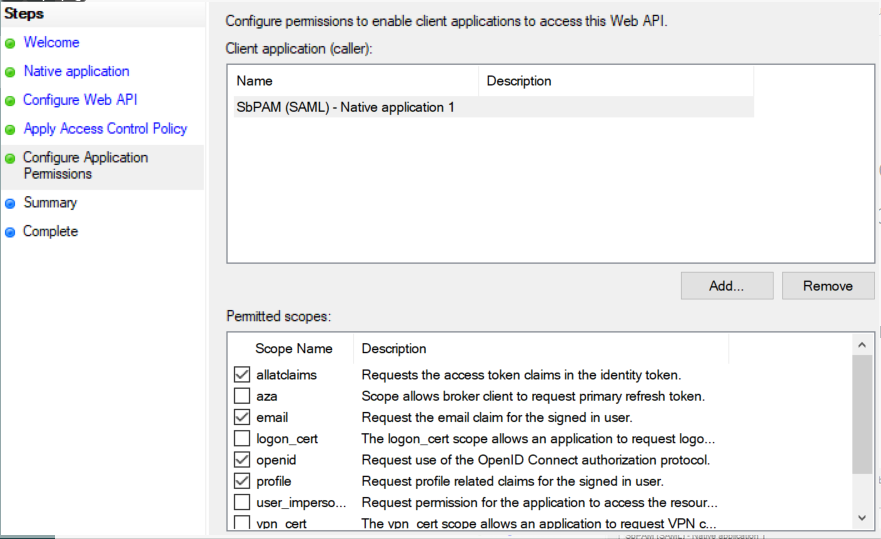881x539 pixels.
Task: Disable the email scope checkbox
Action: point(242,417)
